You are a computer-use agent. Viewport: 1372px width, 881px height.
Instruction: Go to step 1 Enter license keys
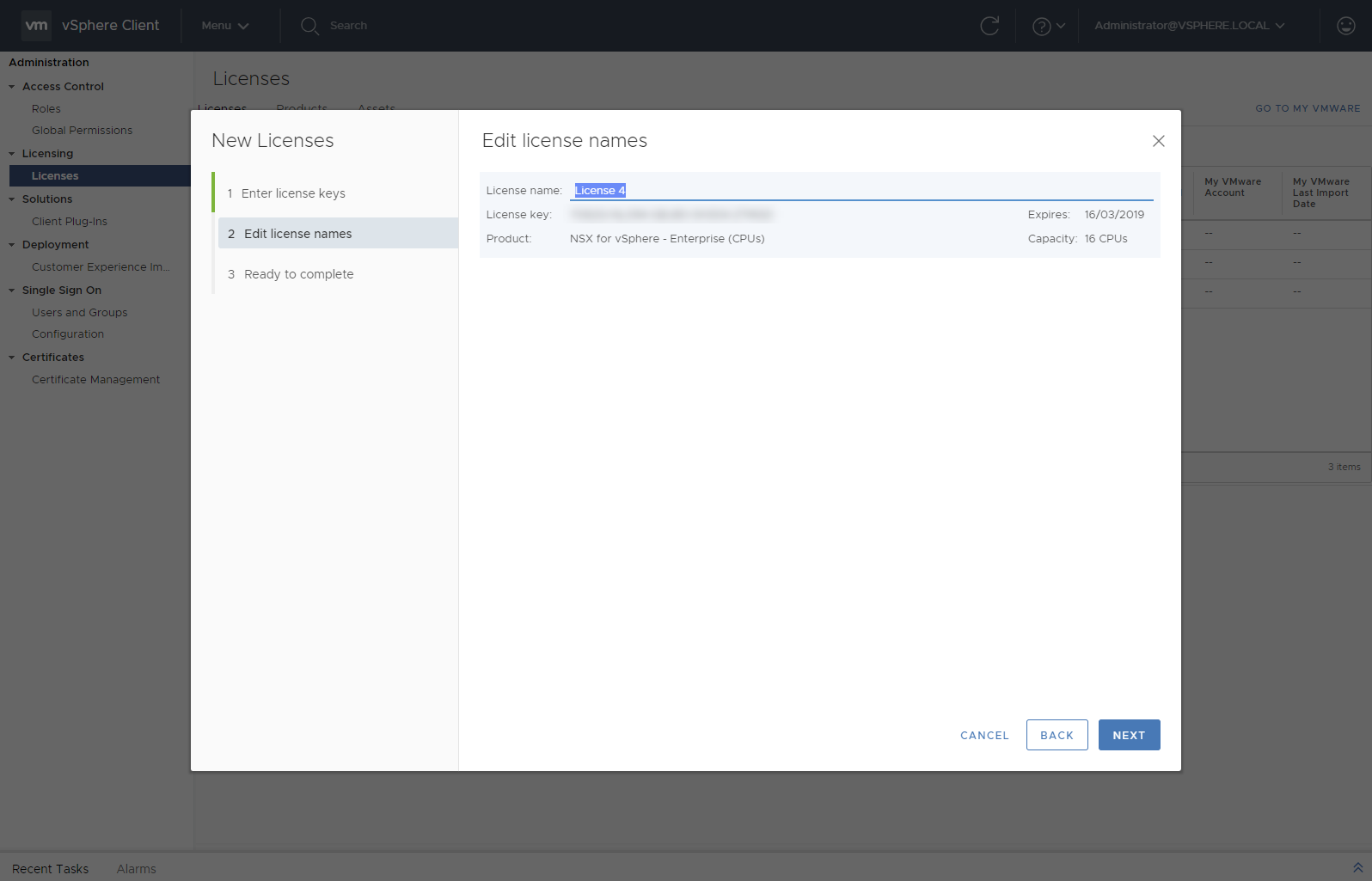293,193
